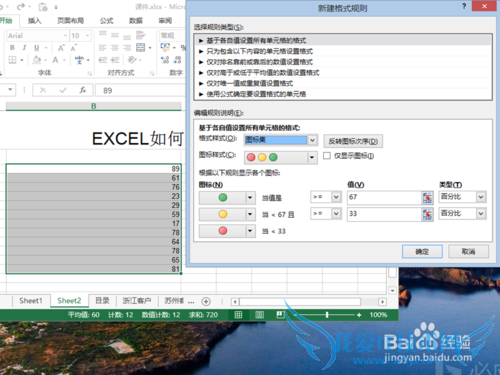
Task: Open the 页面布局 ribbon tab
Action: pos(70,21)
